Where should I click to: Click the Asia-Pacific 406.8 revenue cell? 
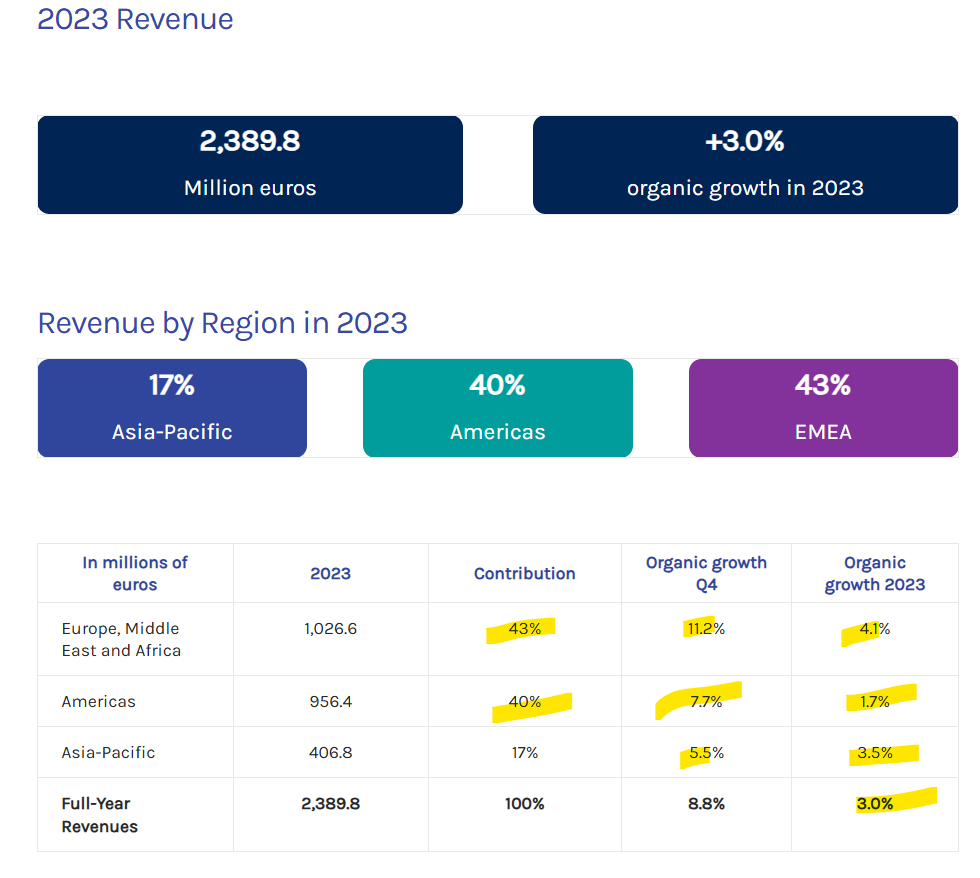coord(331,752)
